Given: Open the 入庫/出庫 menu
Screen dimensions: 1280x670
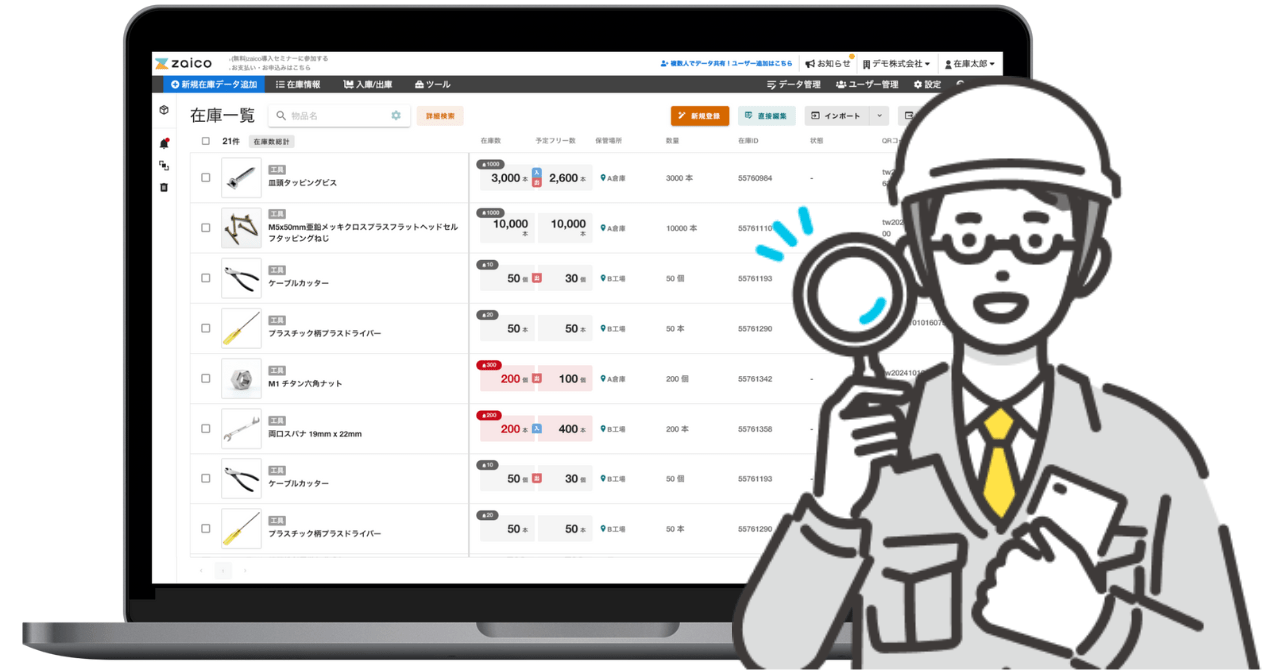Looking at the screenshot, I should tap(367, 85).
